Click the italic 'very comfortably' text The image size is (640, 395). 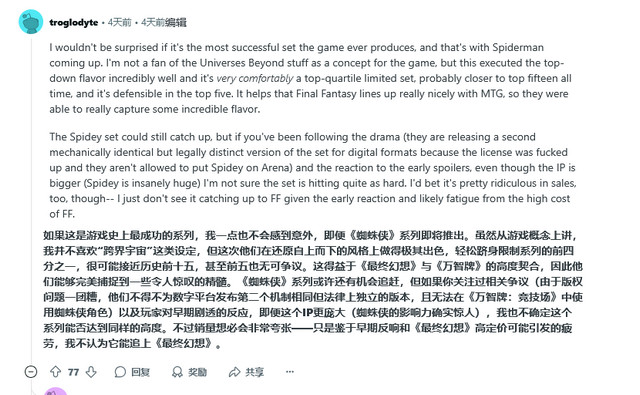coord(255,78)
